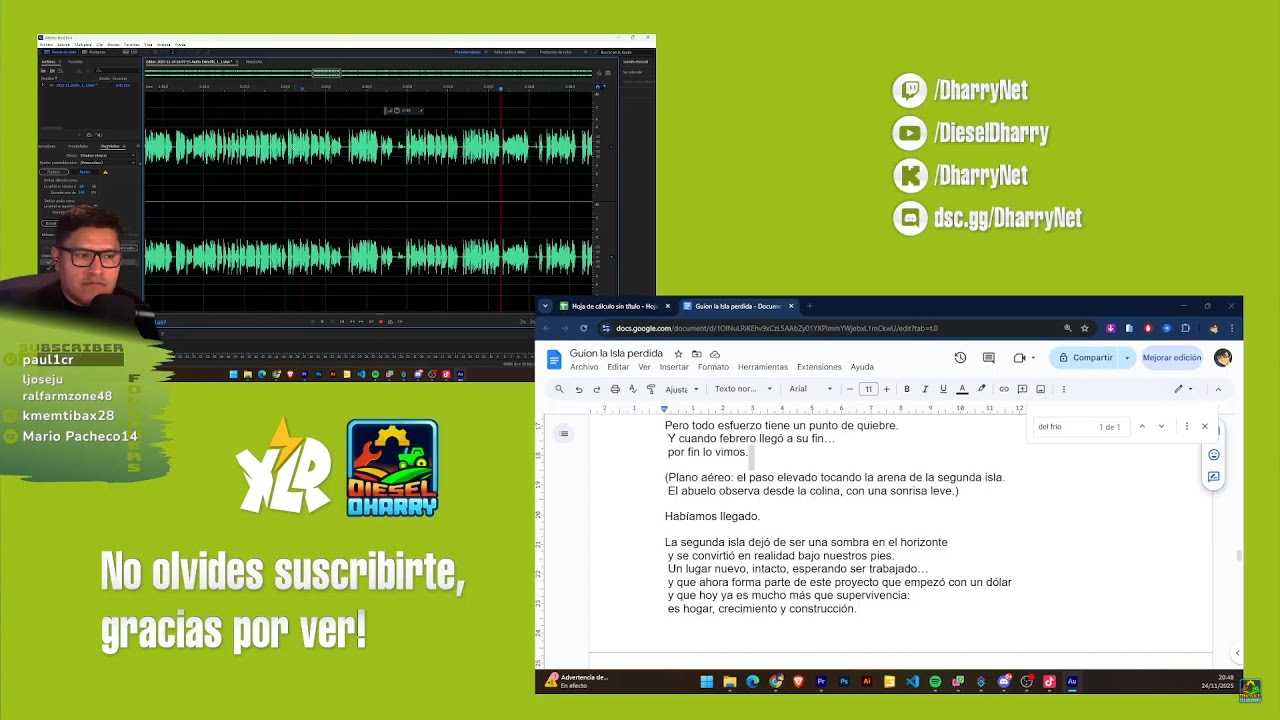This screenshot has height=720, width=1280.
Task: Open document outline icon beside page
Action: click(564, 433)
